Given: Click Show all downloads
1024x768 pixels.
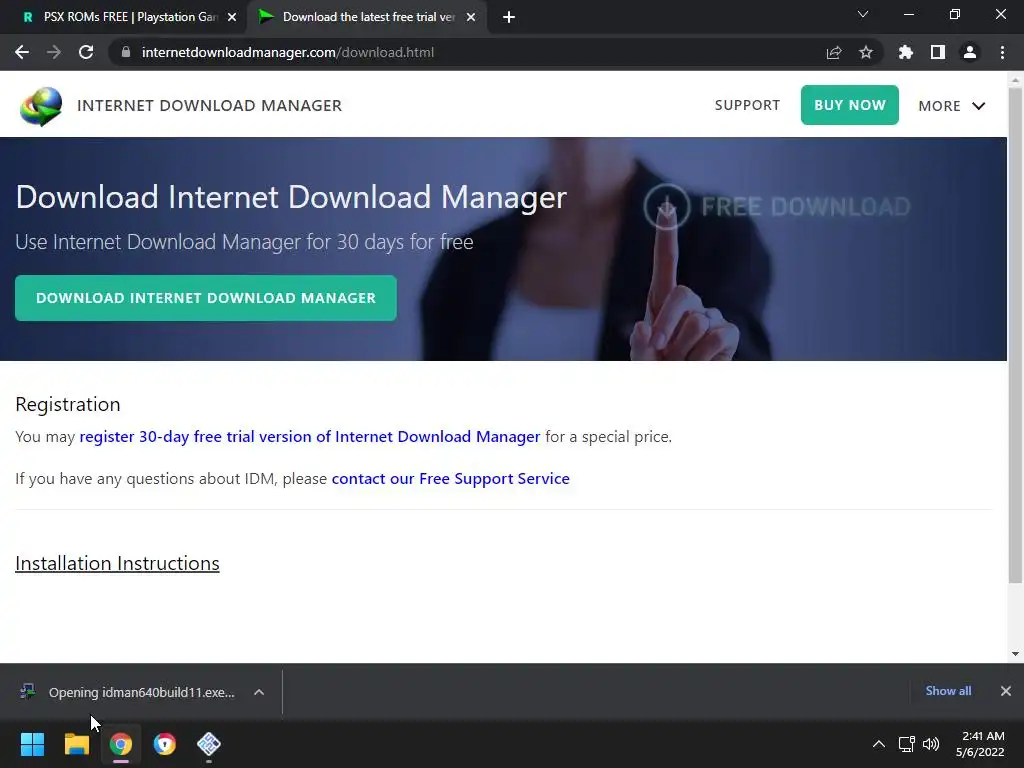Looking at the screenshot, I should click(x=948, y=691).
